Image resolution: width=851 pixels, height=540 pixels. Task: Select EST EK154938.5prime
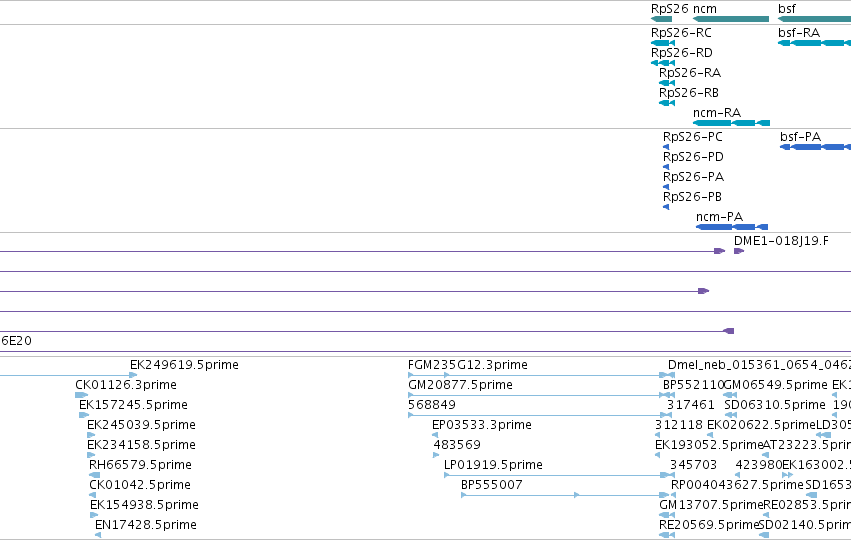point(144,506)
